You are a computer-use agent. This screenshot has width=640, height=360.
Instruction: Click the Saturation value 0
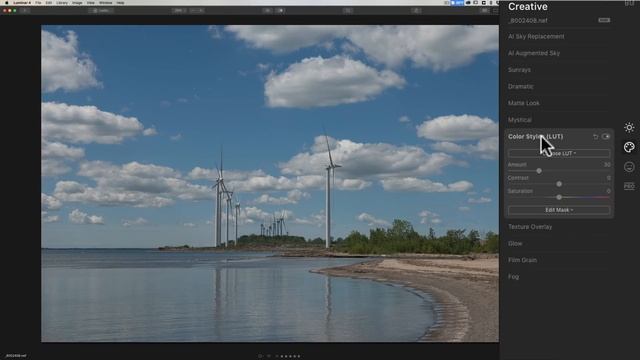click(608, 191)
